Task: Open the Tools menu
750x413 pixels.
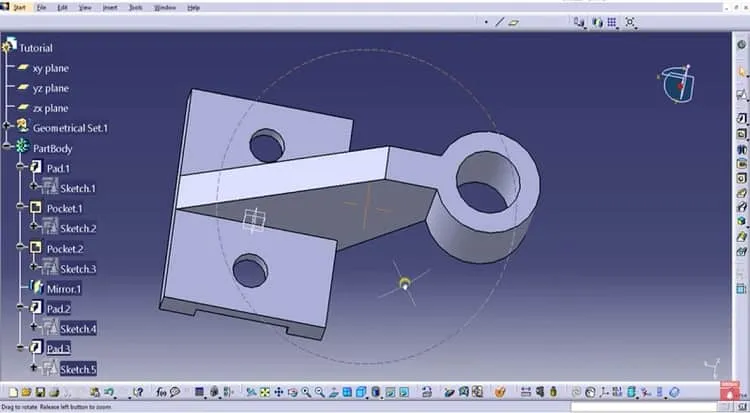Action: tap(136, 8)
